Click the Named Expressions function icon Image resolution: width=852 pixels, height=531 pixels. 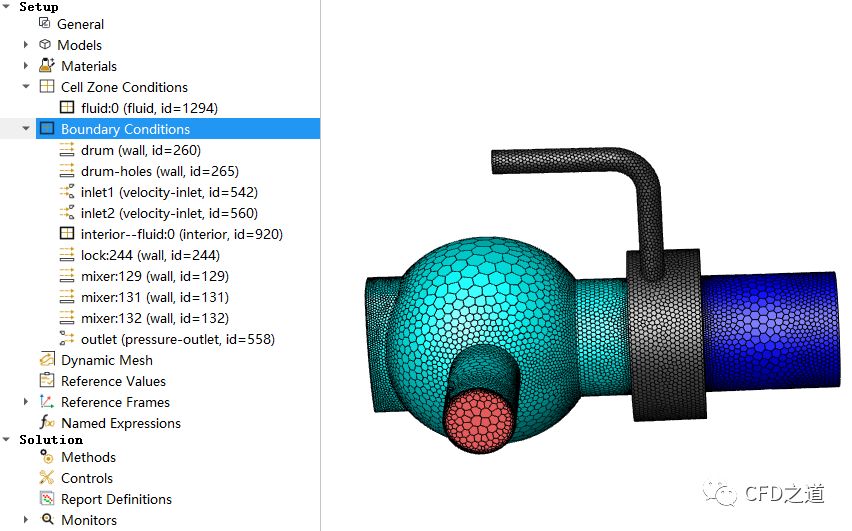(x=46, y=422)
